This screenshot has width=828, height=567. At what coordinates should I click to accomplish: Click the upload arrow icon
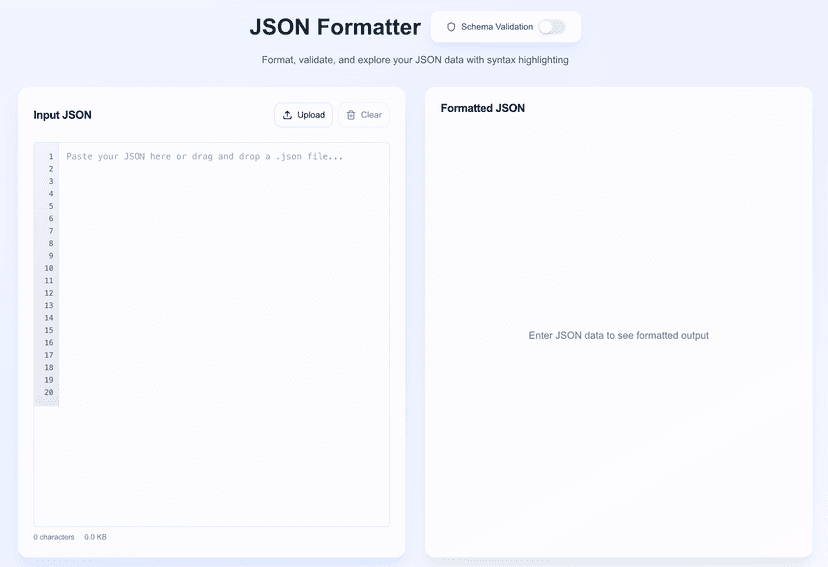[288, 115]
